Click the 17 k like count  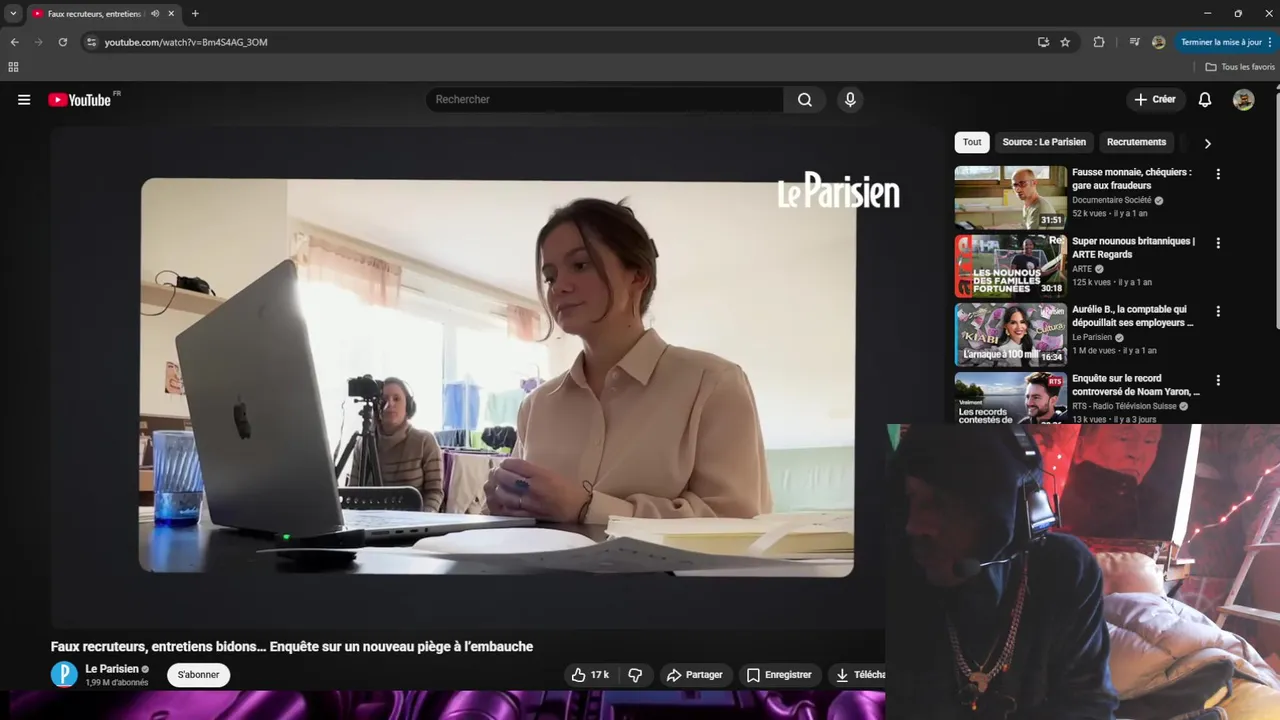[600, 675]
